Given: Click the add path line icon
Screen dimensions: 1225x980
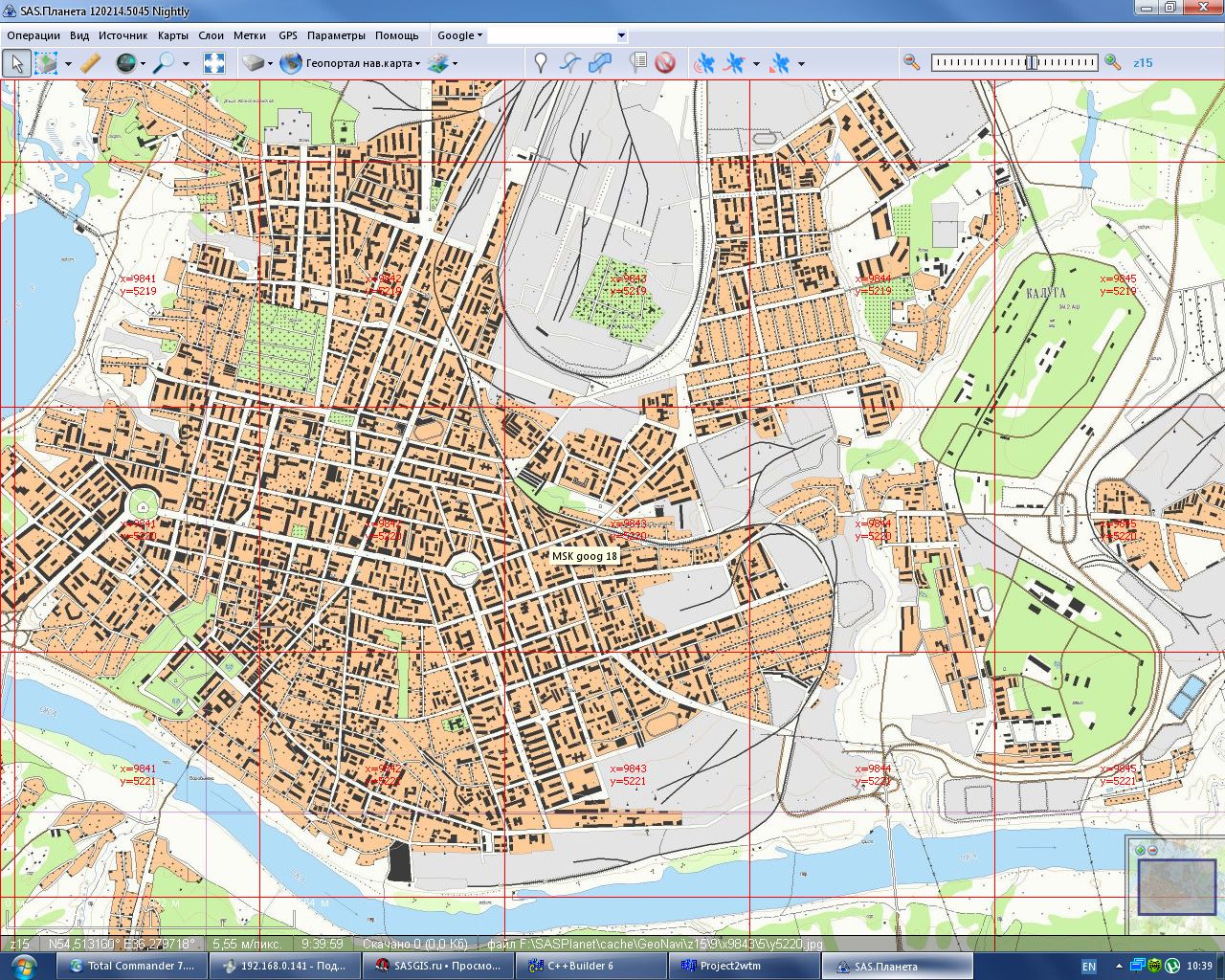Looking at the screenshot, I should tap(569, 63).
